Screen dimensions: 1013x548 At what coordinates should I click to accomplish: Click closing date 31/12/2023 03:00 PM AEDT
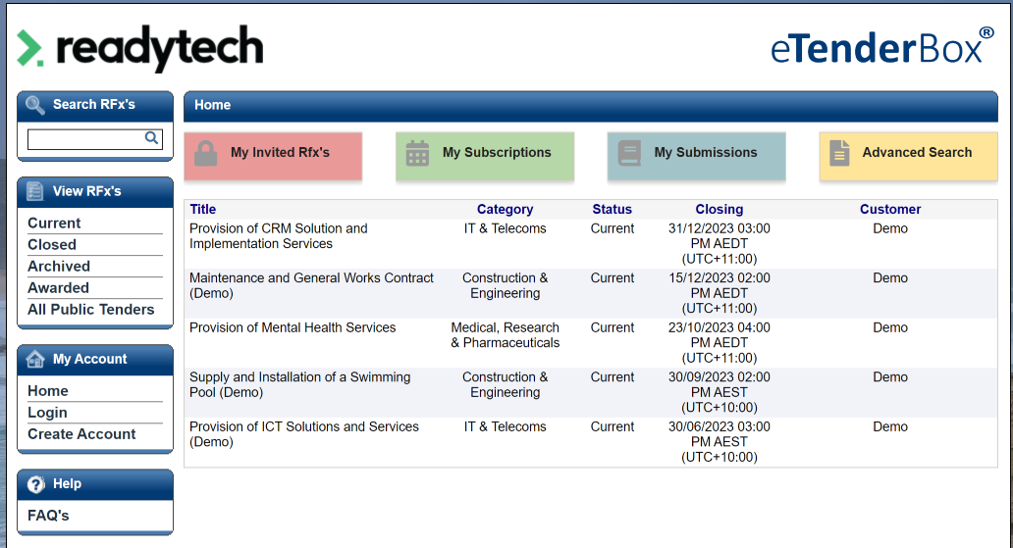(719, 244)
